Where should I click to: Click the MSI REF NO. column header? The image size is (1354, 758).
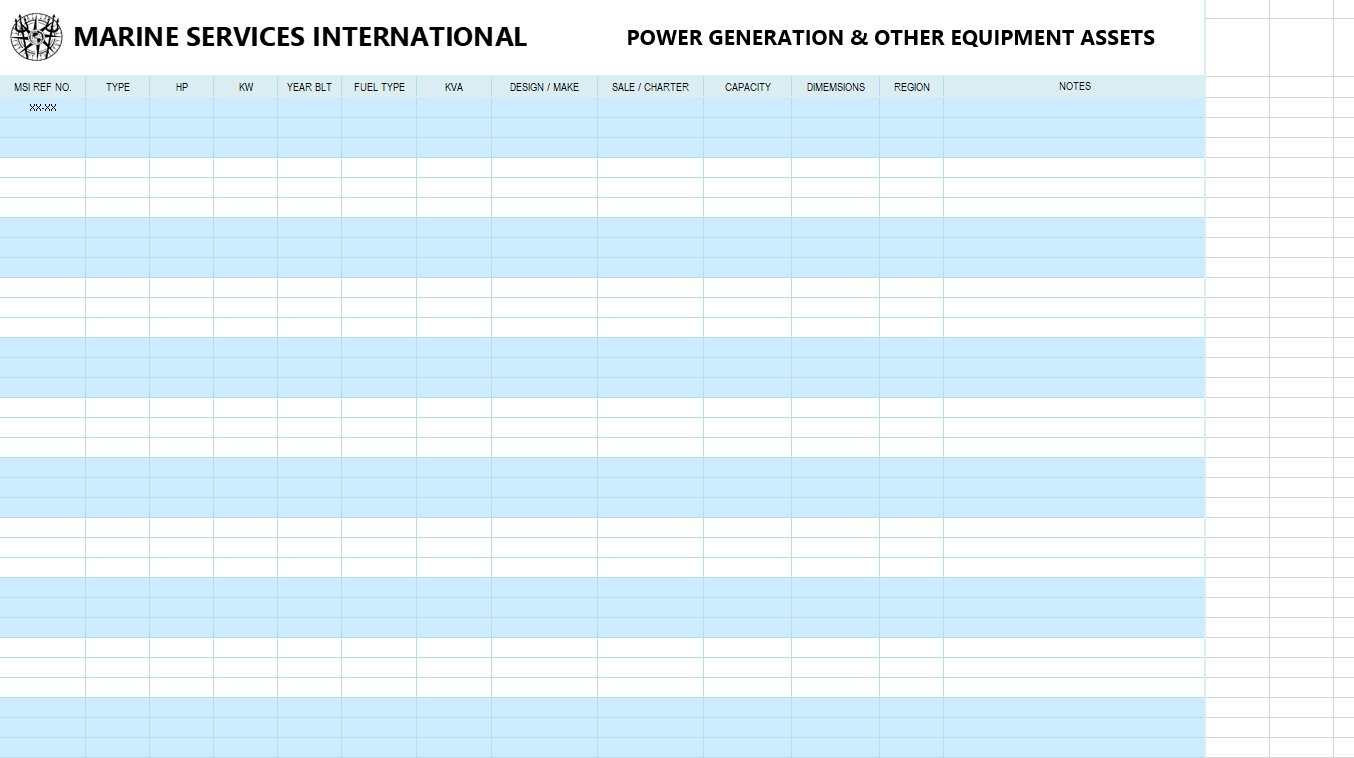click(x=43, y=87)
